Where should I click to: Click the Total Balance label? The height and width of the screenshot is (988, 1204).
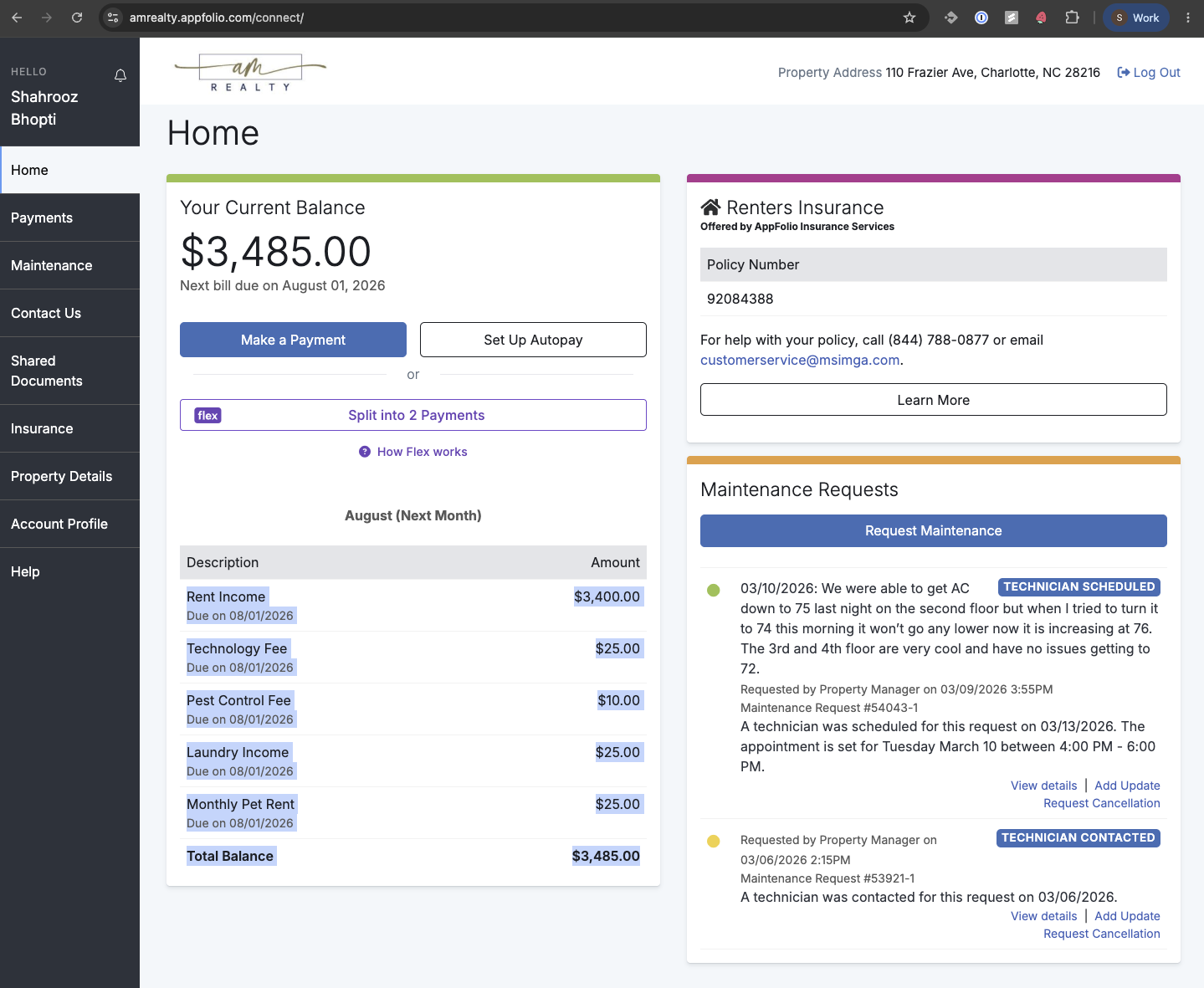click(230, 856)
